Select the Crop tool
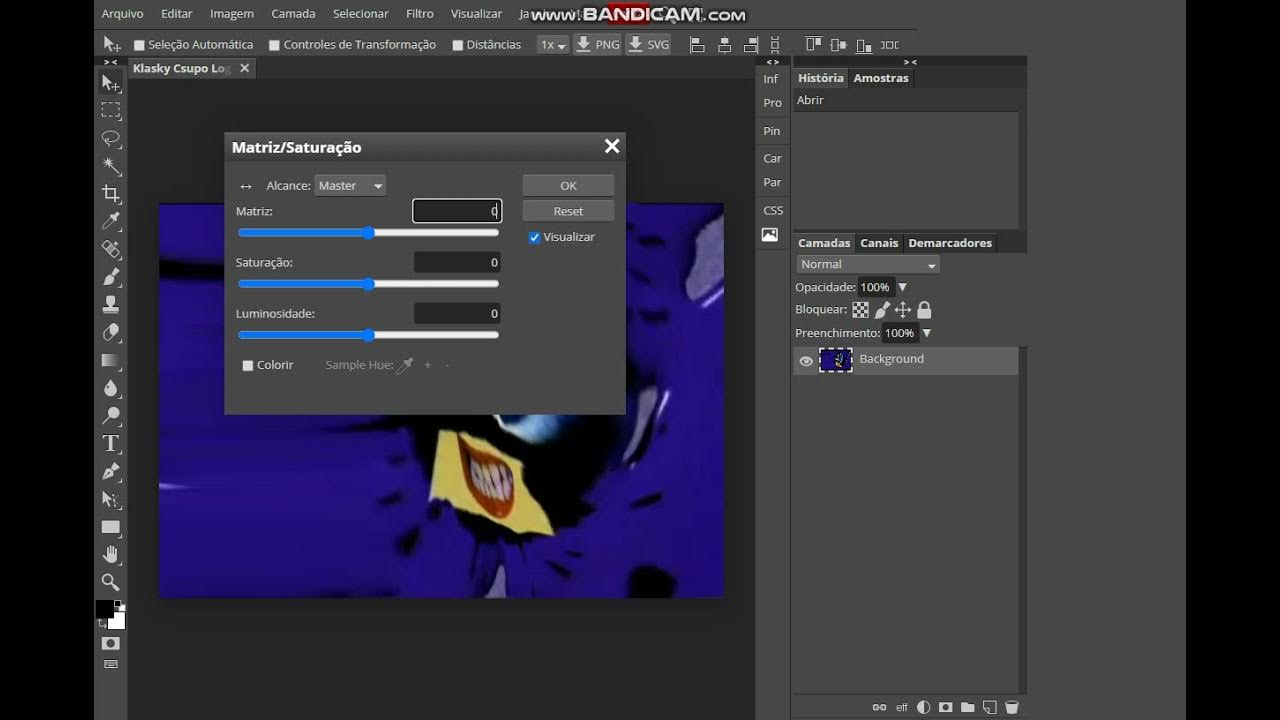Screen dimensions: 1280x720 111,193
